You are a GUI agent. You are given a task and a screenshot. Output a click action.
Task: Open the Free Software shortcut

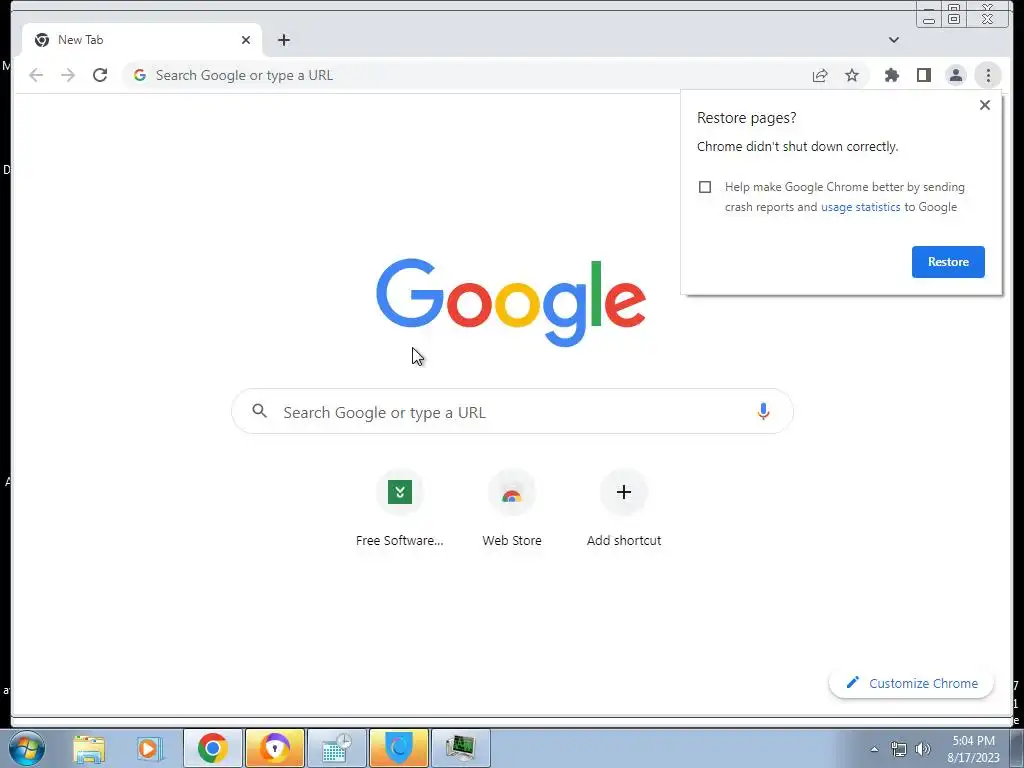(x=400, y=509)
